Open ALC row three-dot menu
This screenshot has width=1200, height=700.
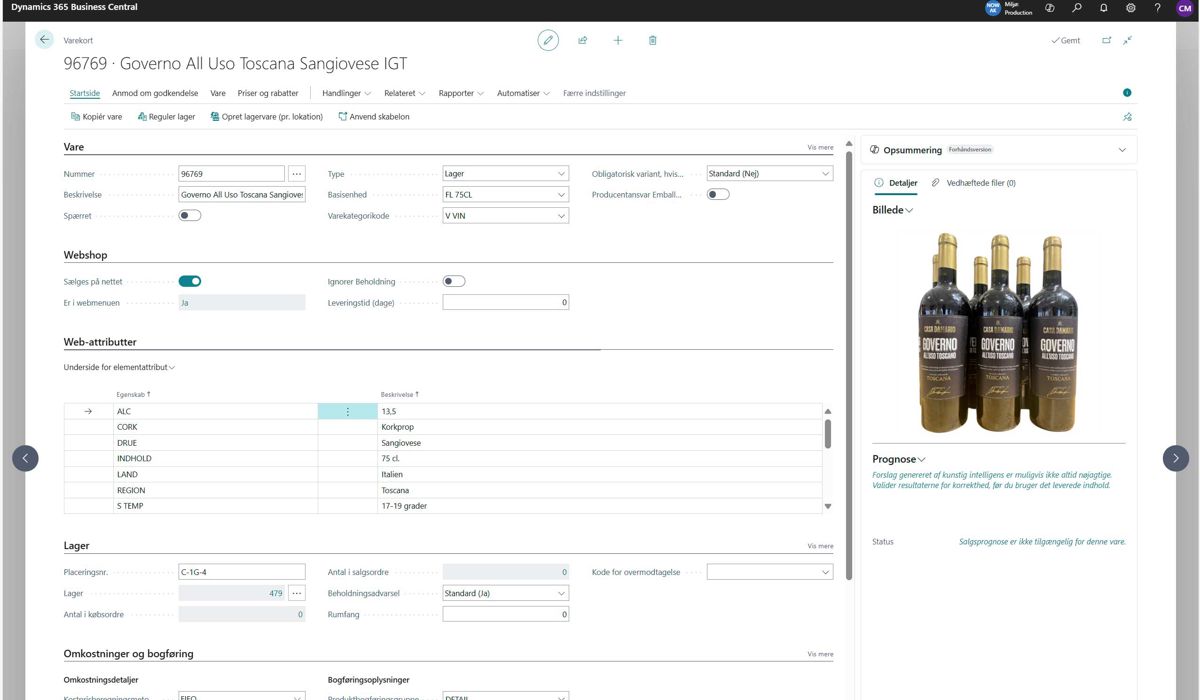348,411
